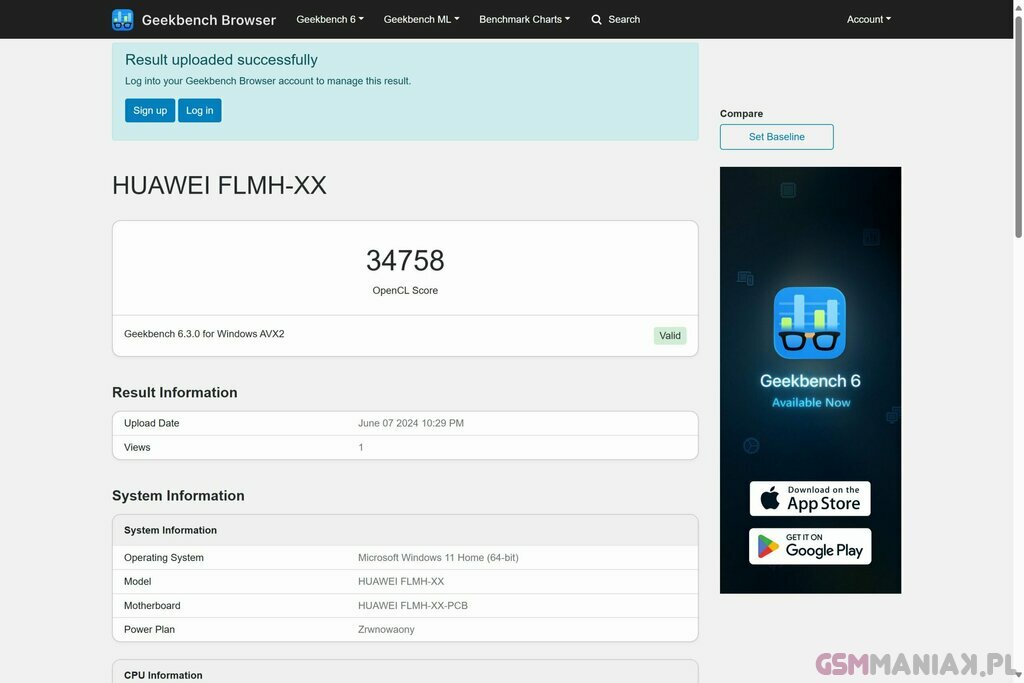Screen dimensions: 1024x683
Task: Open the Geekbench 6 dropdown menu
Action: coord(330,20)
